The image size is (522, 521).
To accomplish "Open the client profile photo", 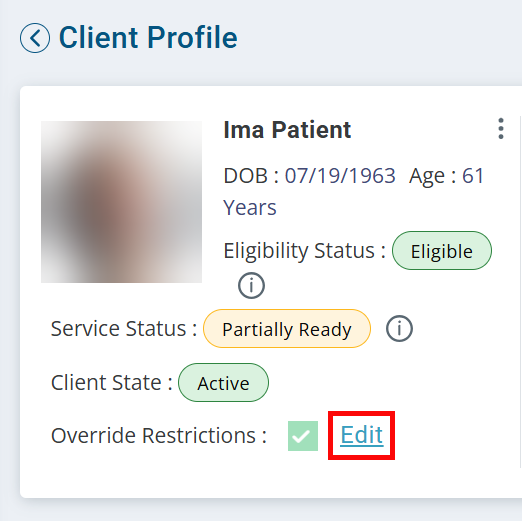I will [x=121, y=202].
